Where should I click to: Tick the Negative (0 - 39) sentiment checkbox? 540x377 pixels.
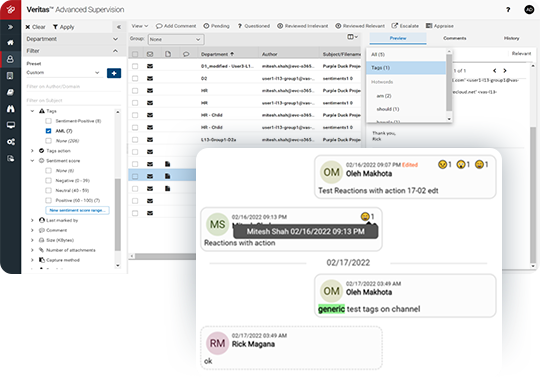pyautogui.click(x=48, y=180)
